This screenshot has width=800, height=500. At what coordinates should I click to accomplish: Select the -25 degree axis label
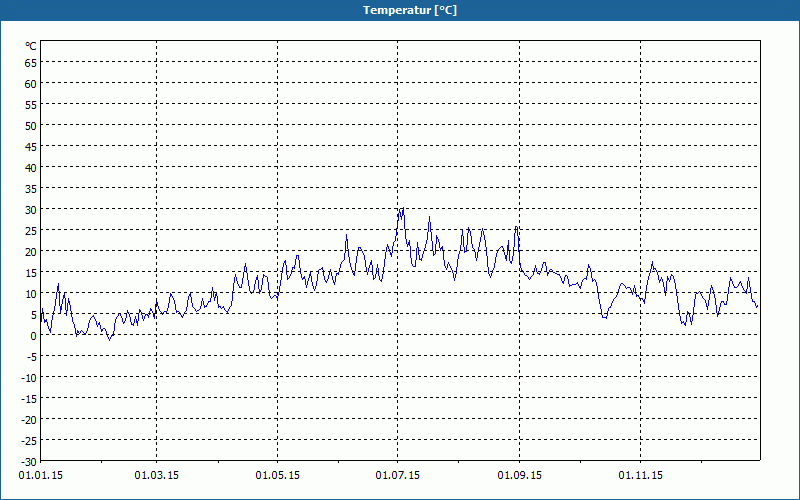(x=29, y=441)
